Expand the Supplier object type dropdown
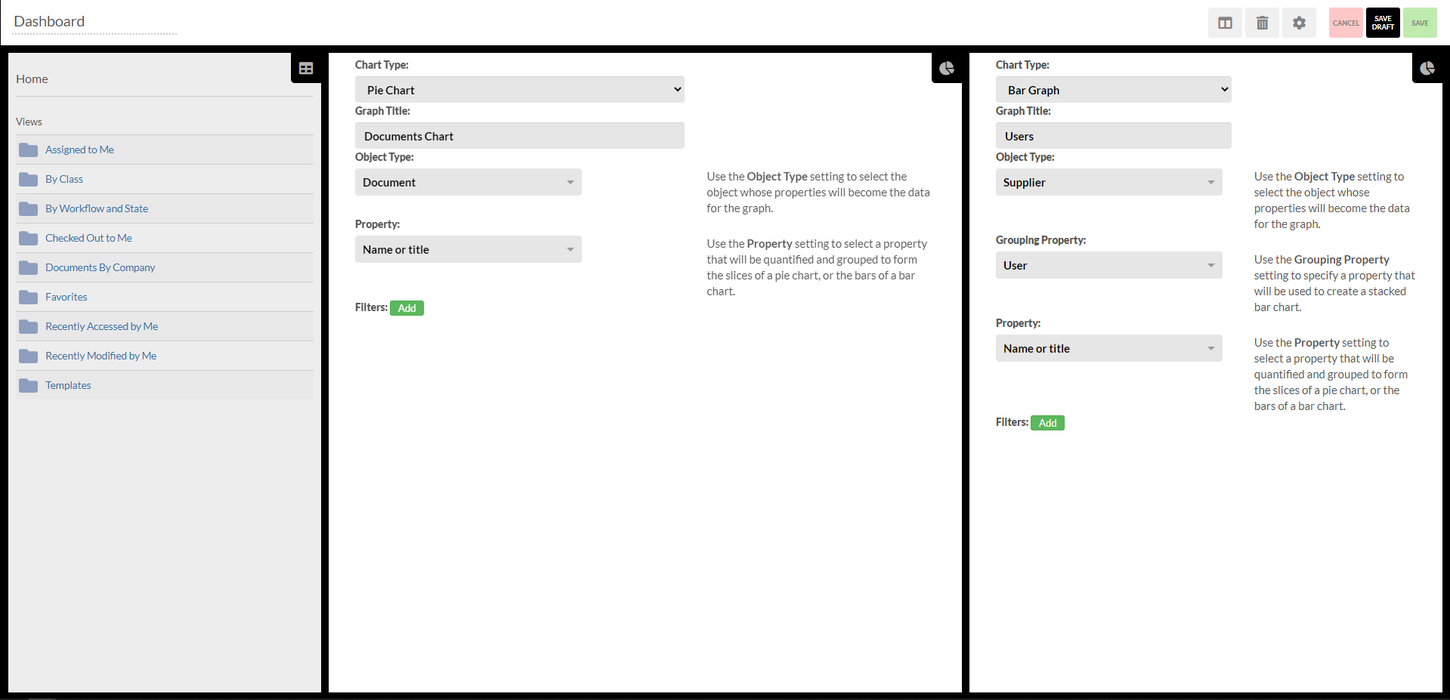Screen dimensions: 1450x700 click(1108, 182)
